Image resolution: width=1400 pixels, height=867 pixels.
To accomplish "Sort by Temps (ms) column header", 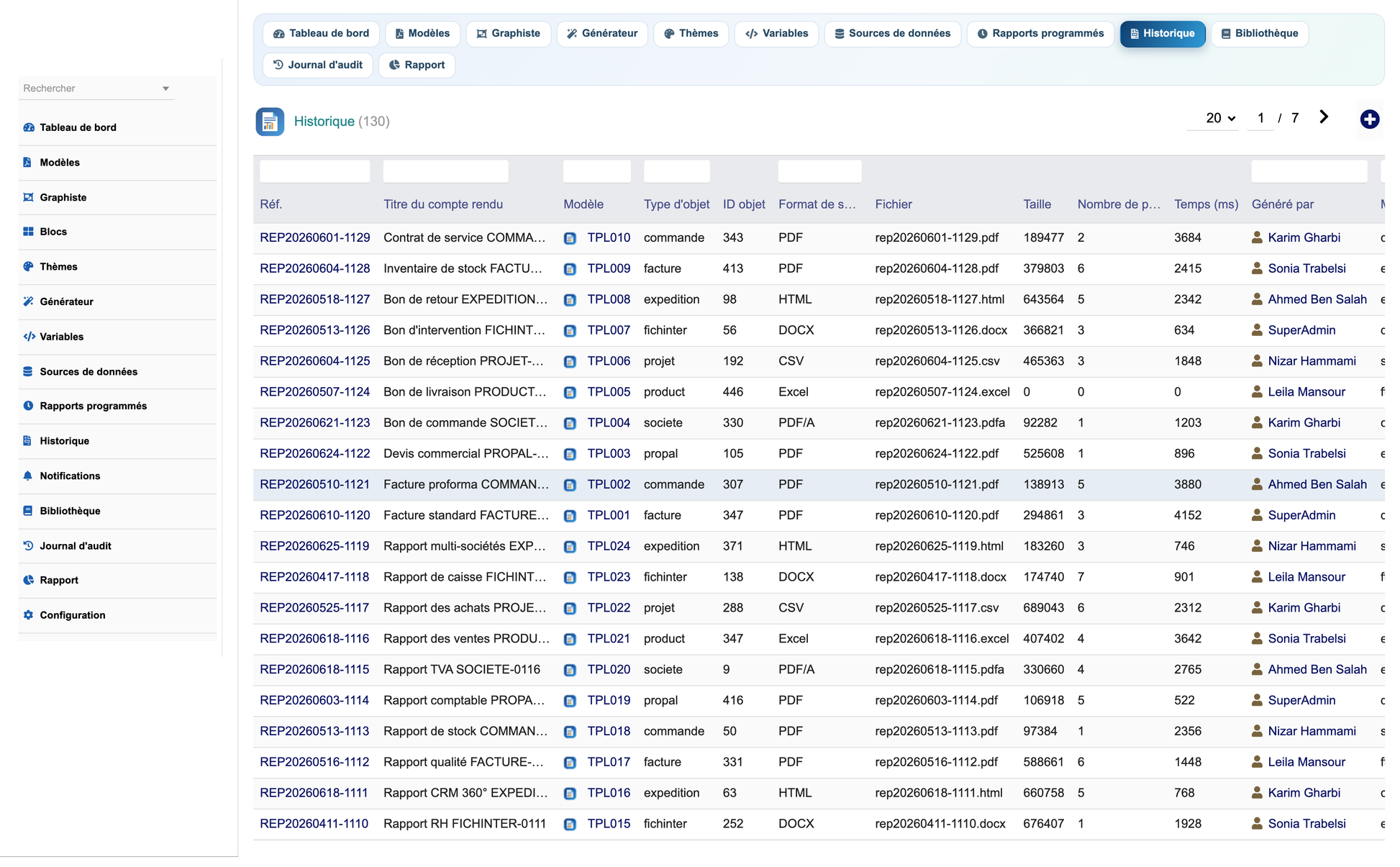I will tap(1206, 204).
